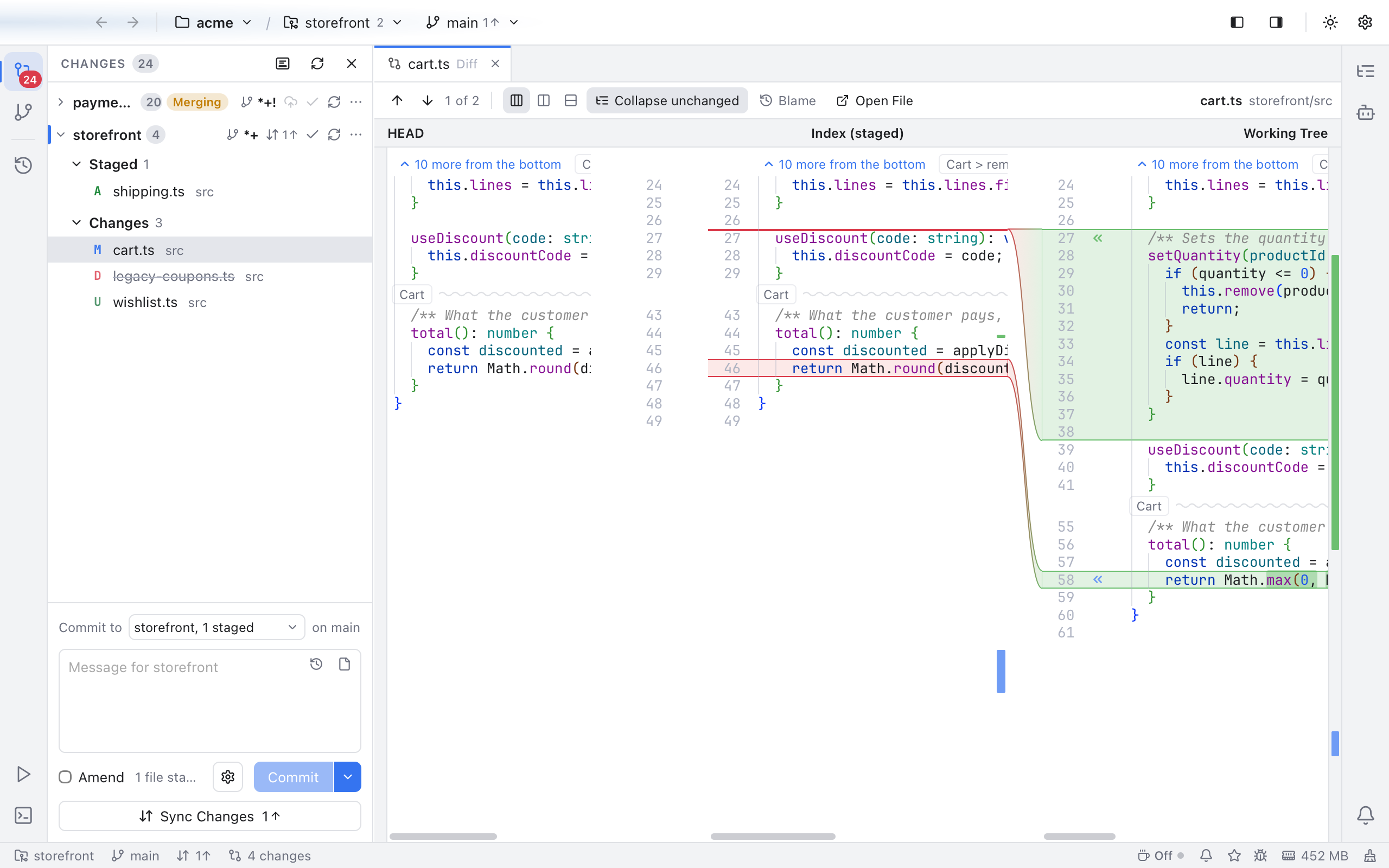Open cart.ts with Open File button
Screen dimensions: 1389x868
(874, 100)
